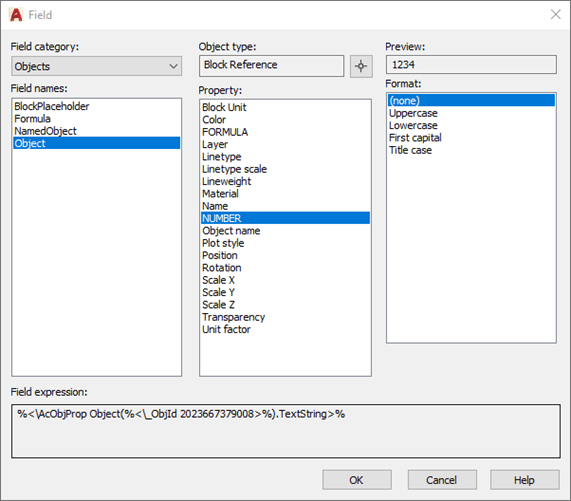The width and height of the screenshot is (571, 501).
Task: Choose NamedObject field name
Action: [x=46, y=131]
